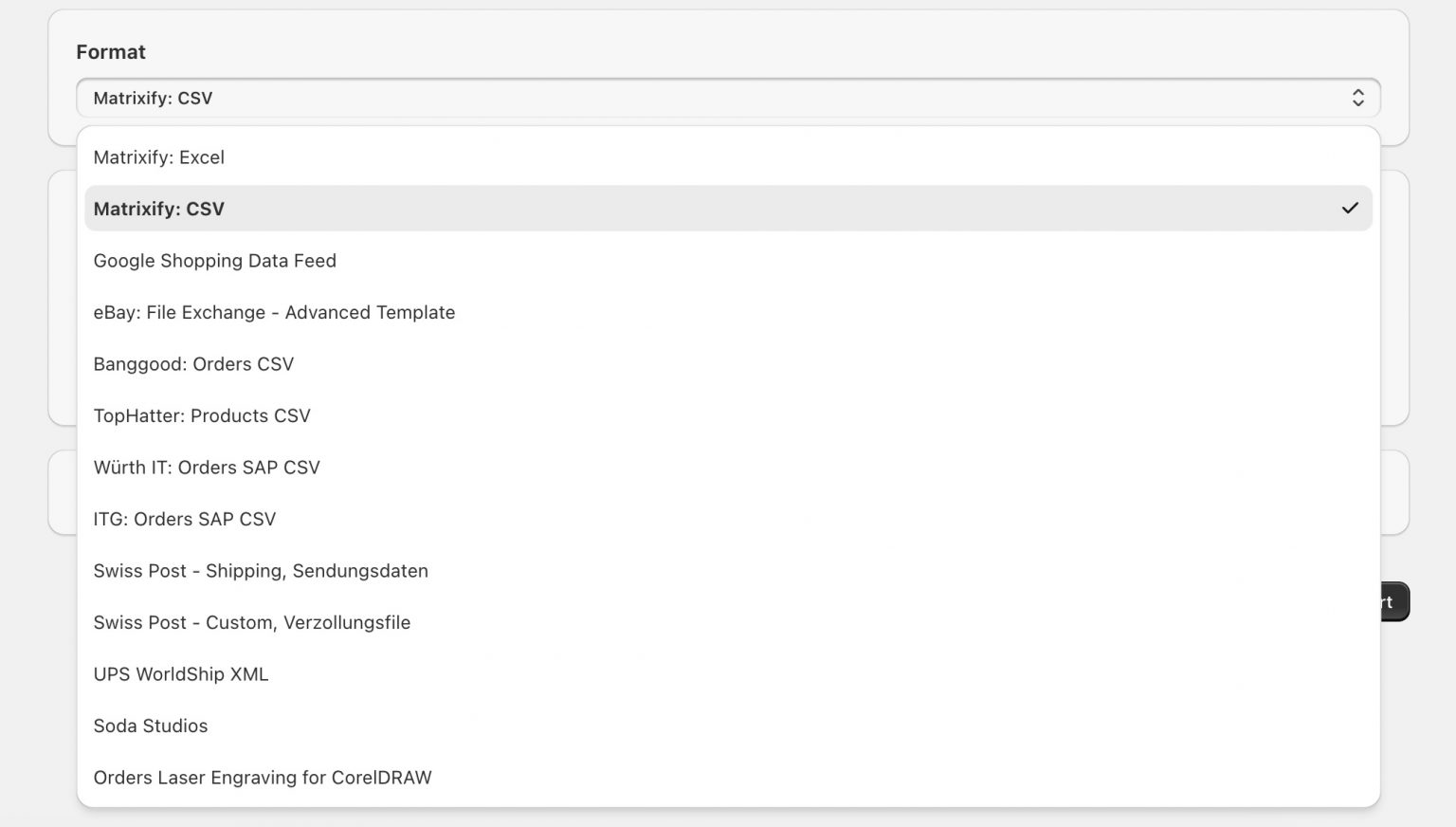Select Orders Laser Engraving for CorelDRAW
The image size is (1456, 827).
tap(263, 778)
